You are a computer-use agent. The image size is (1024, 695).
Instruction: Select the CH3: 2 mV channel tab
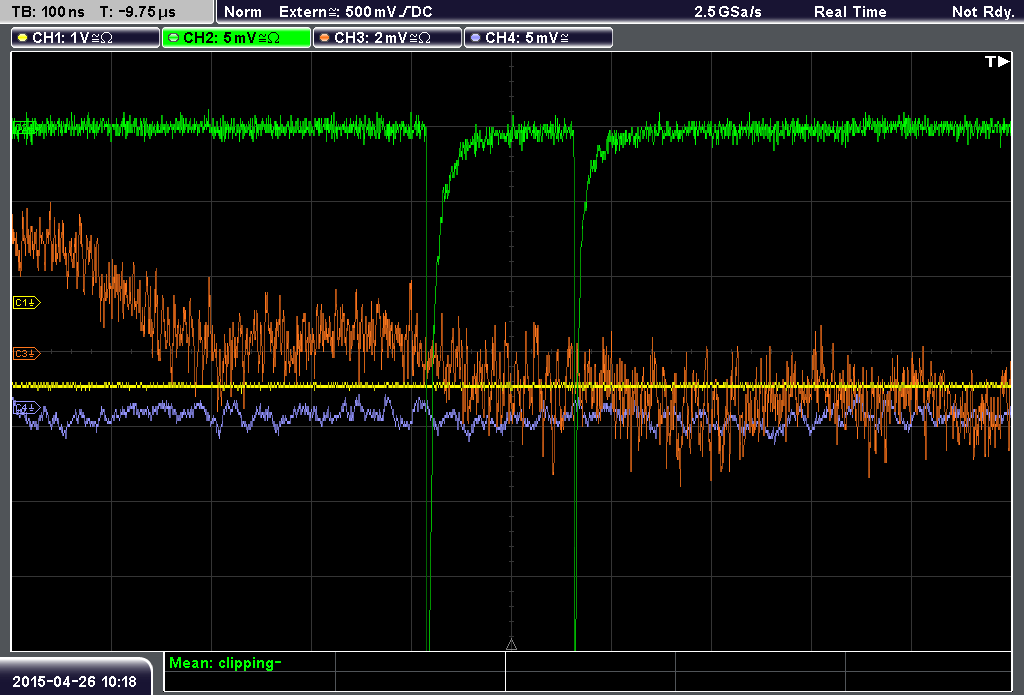(387, 38)
